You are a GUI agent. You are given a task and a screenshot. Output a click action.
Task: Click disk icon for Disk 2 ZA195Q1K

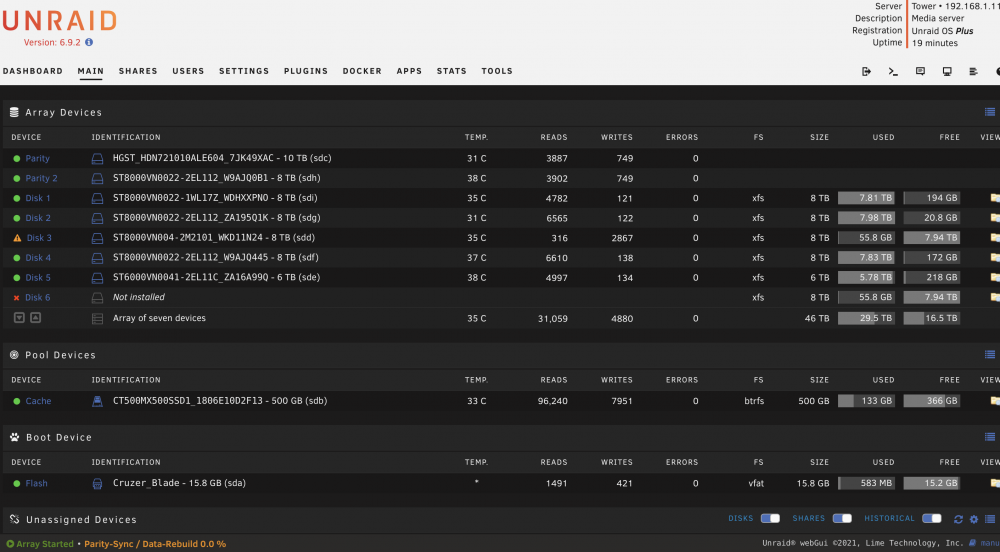coord(97,218)
